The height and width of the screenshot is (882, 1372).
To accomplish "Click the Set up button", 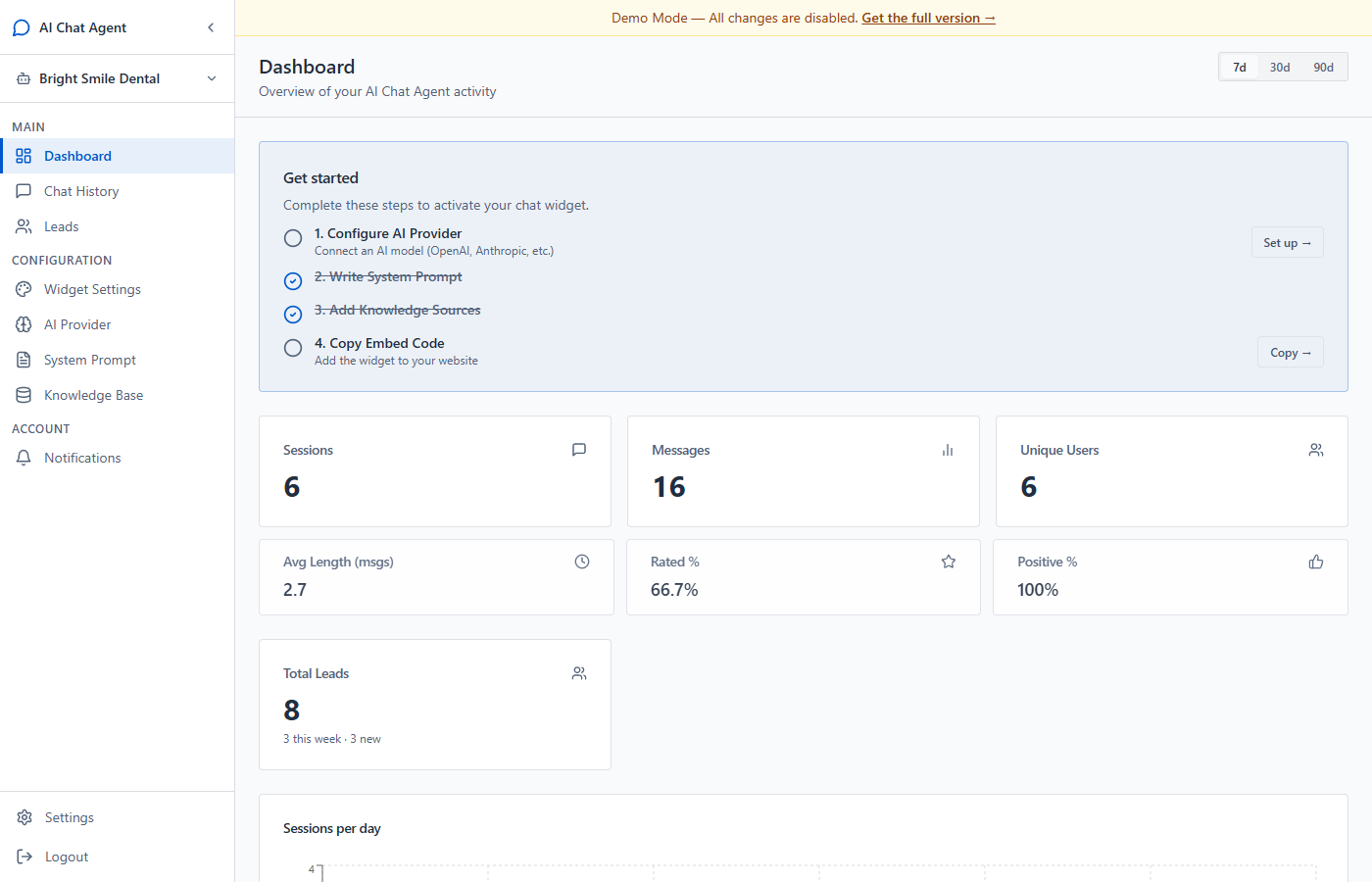I will pyautogui.click(x=1287, y=242).
